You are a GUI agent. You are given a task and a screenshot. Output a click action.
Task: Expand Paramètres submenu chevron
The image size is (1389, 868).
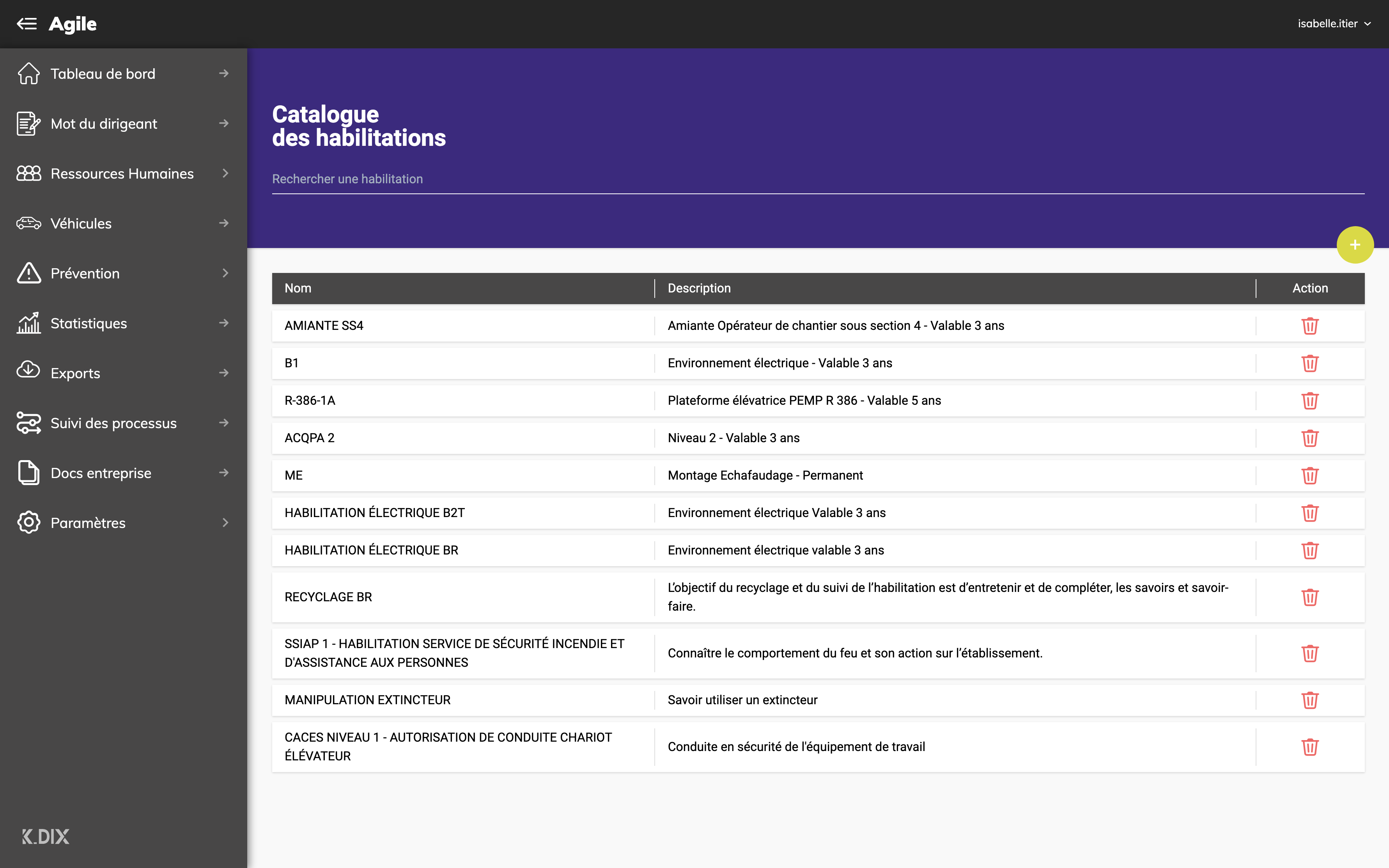(225, 523)
